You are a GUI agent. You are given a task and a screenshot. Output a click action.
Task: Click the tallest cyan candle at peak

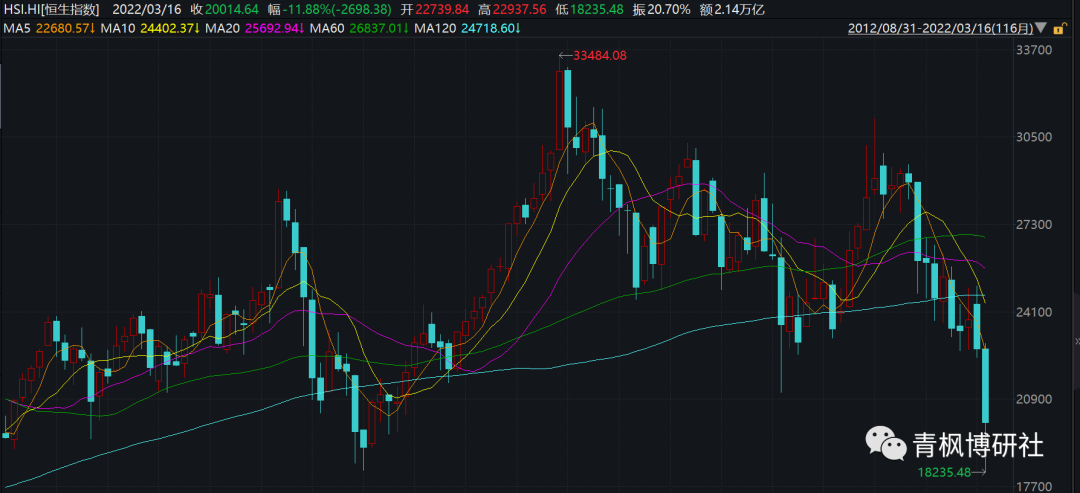coord(567,98)
